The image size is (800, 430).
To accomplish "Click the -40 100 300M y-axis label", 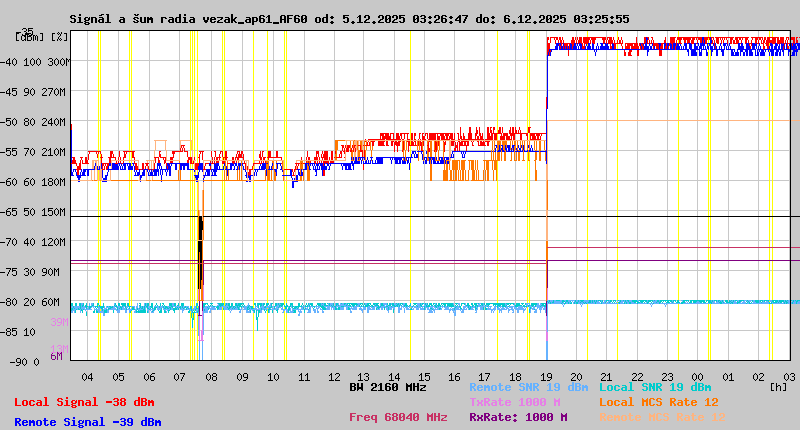I will 35,62.
